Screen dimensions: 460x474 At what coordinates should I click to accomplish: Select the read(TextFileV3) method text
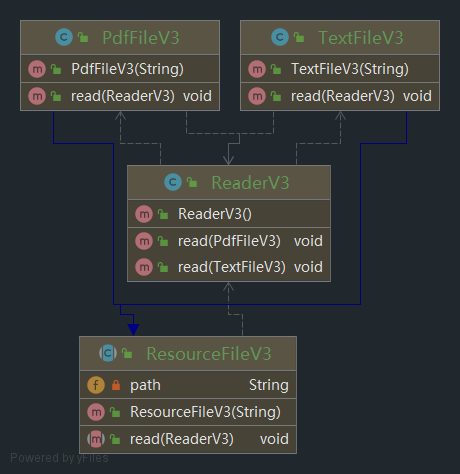(x=232, y=267)
